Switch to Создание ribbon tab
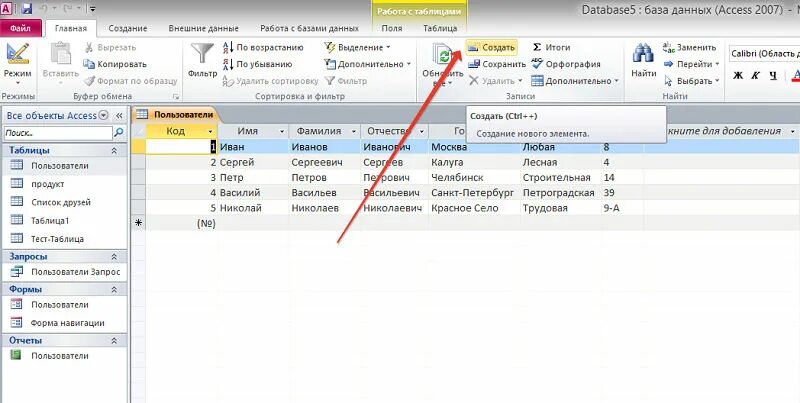Viewport: 800px width, 403px height. [x=128, y=29]
